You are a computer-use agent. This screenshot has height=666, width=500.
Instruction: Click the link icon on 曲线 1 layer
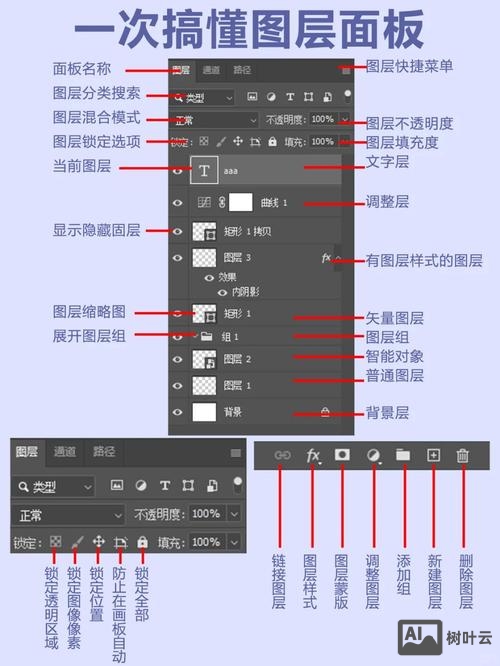pos(222,202)
